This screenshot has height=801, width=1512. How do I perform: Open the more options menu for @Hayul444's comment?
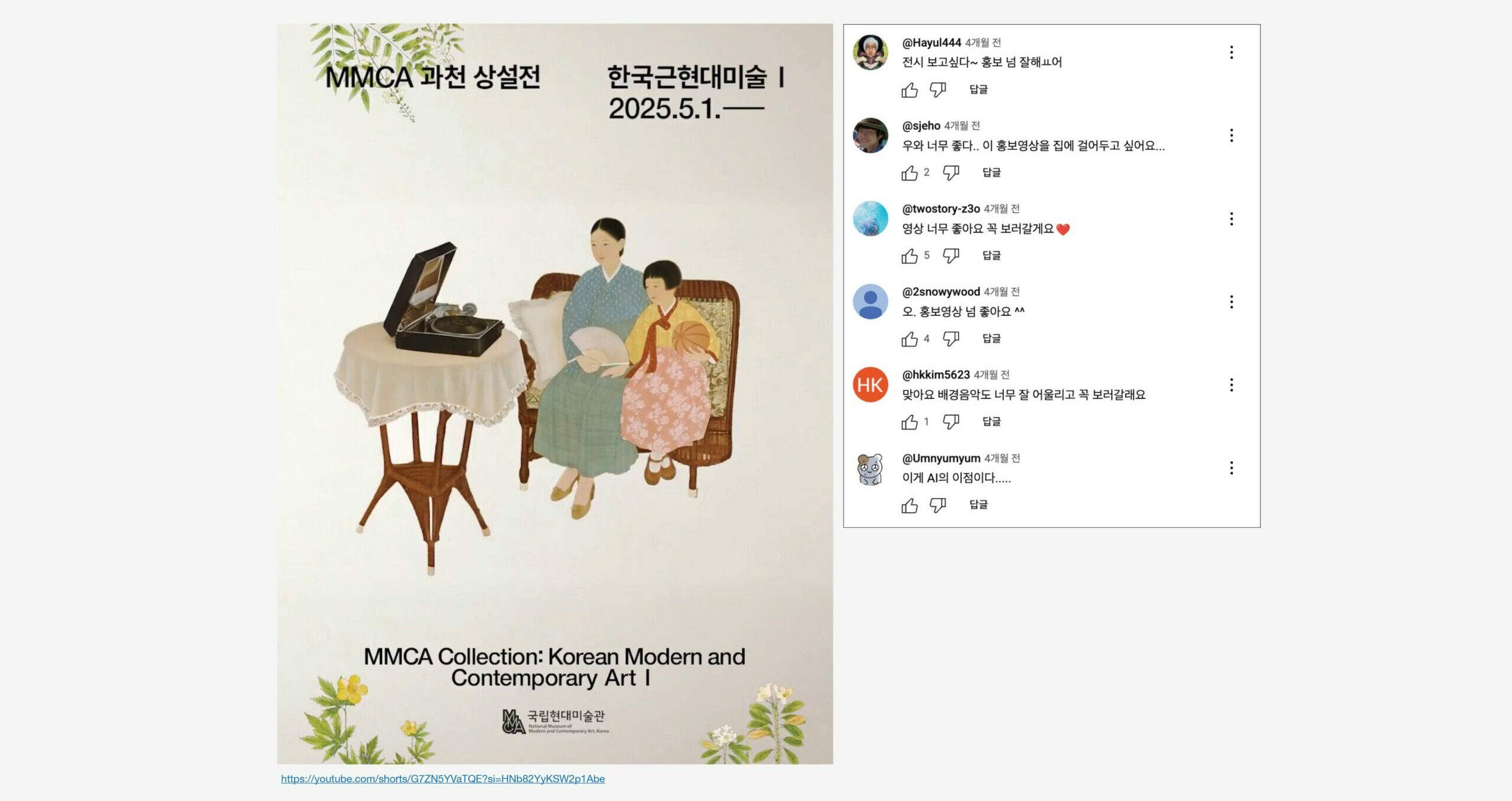point(1231,53)
